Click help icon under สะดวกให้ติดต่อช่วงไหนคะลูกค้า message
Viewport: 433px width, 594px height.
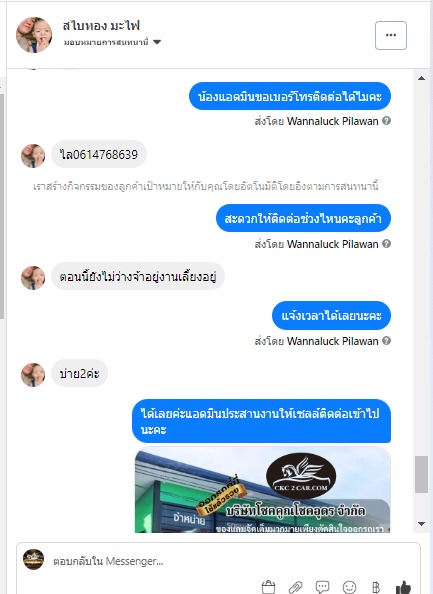click(x=386, y=244)
